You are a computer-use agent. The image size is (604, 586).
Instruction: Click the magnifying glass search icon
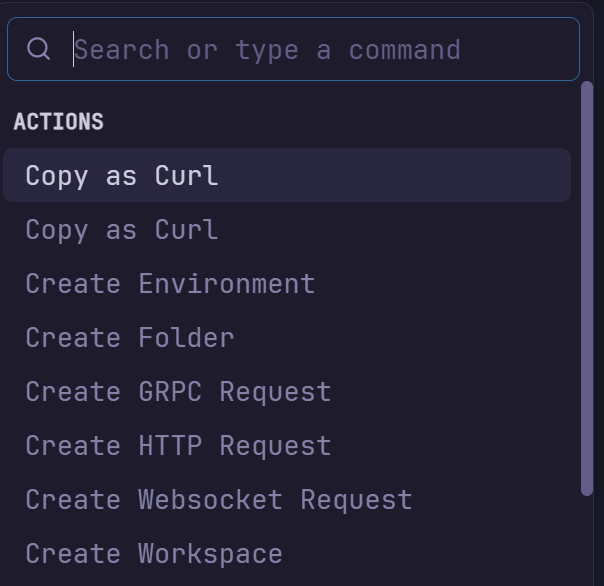pyautogui.click(x=39, y=49)
